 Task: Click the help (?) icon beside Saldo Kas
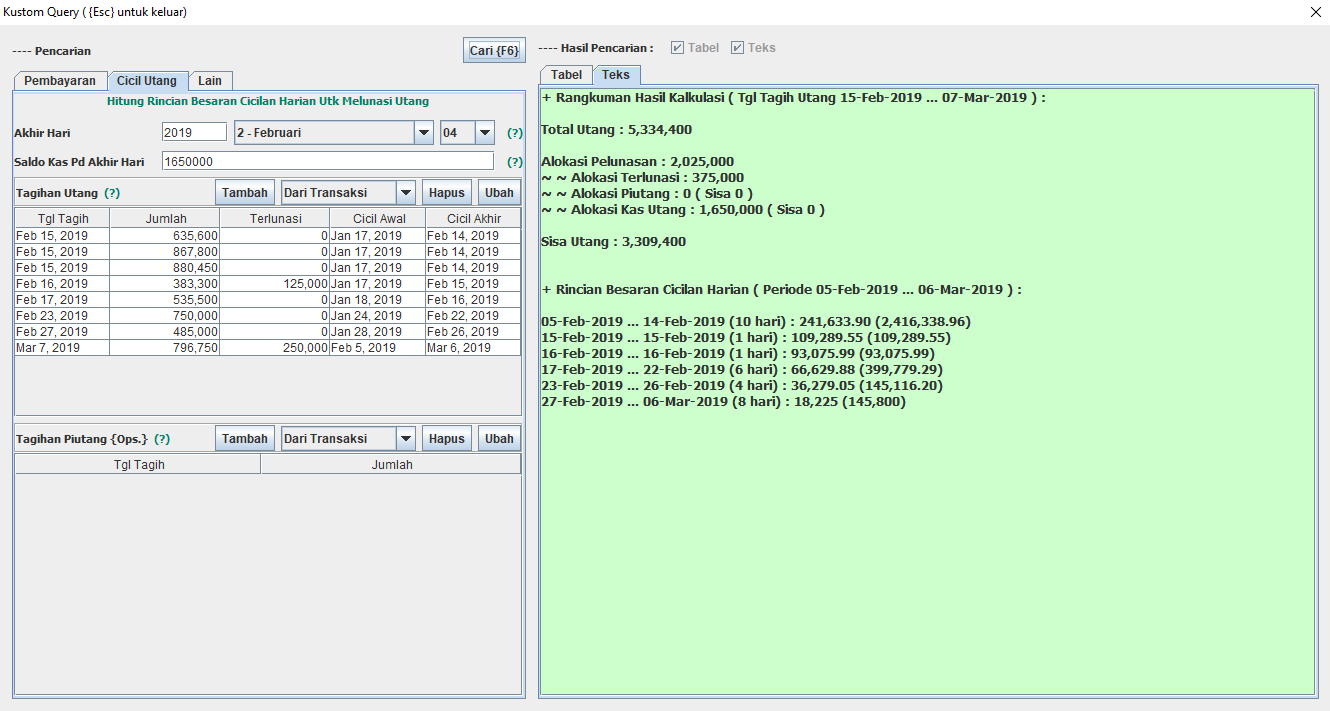tap(515, 162)
